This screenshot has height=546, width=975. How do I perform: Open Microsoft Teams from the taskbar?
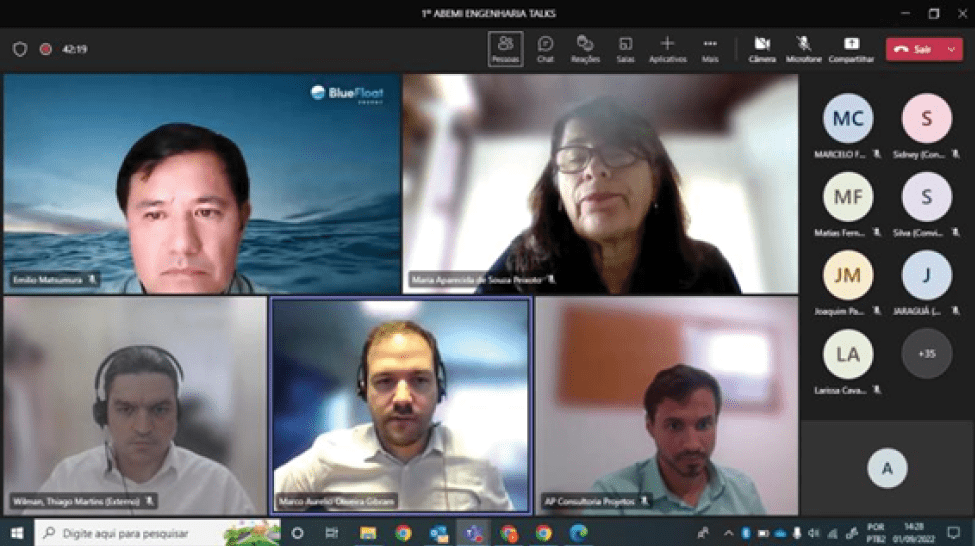[x=473, y=533]
